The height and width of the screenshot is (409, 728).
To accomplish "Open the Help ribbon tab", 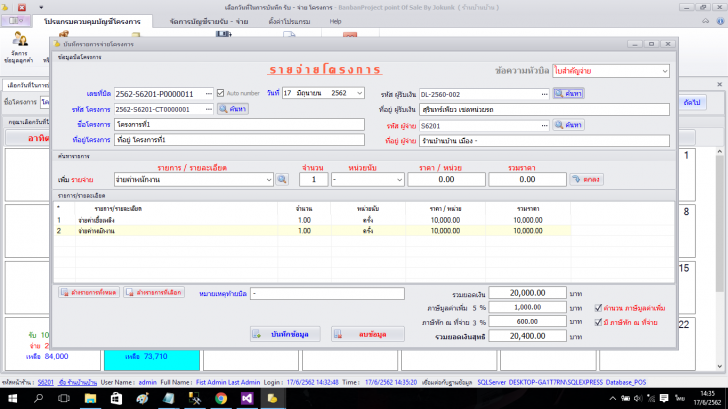I will coord(335,21).
